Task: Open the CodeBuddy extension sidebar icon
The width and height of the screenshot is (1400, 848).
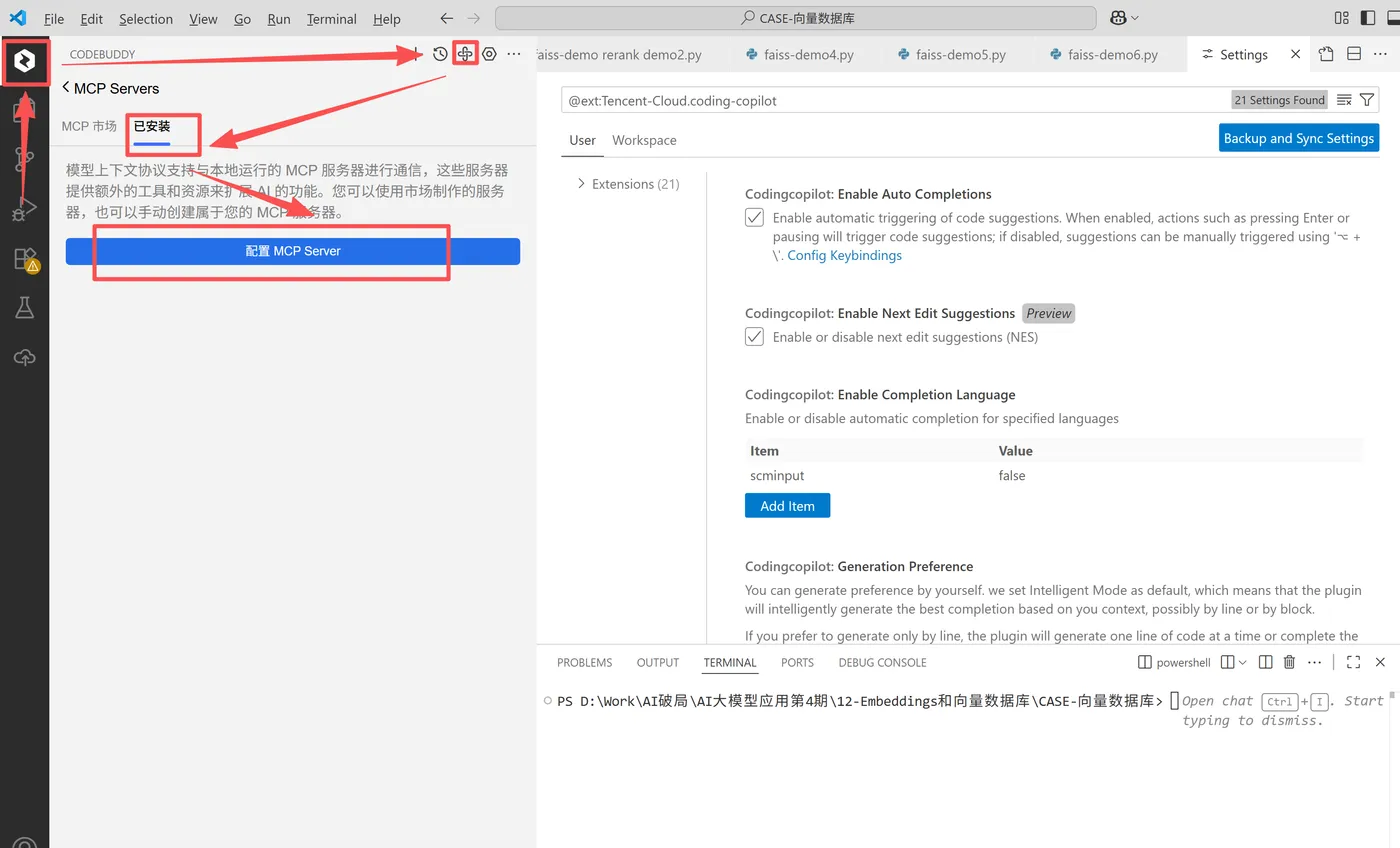Action: [x=24, y=62]
